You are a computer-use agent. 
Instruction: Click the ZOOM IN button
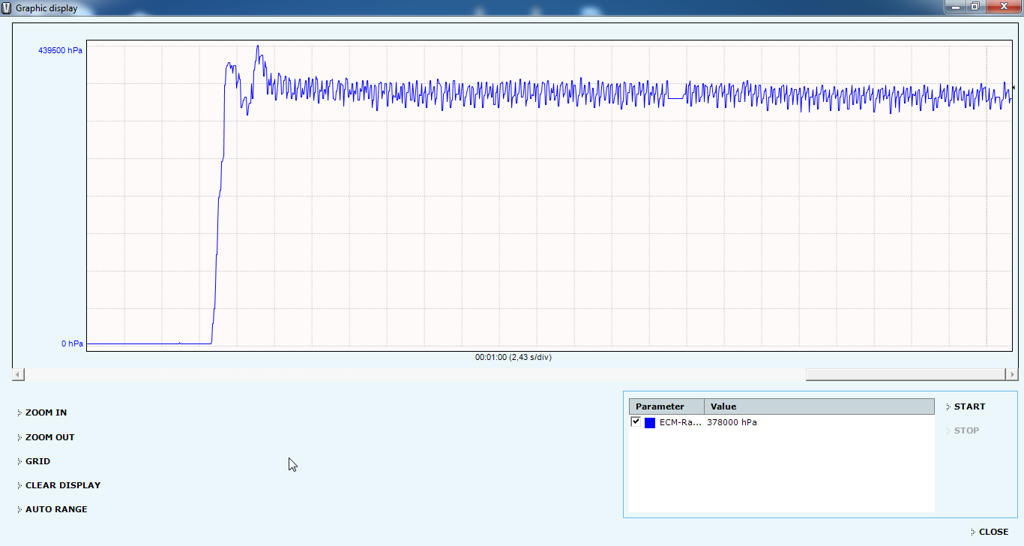pyautogui.click(x=46, y=413)
